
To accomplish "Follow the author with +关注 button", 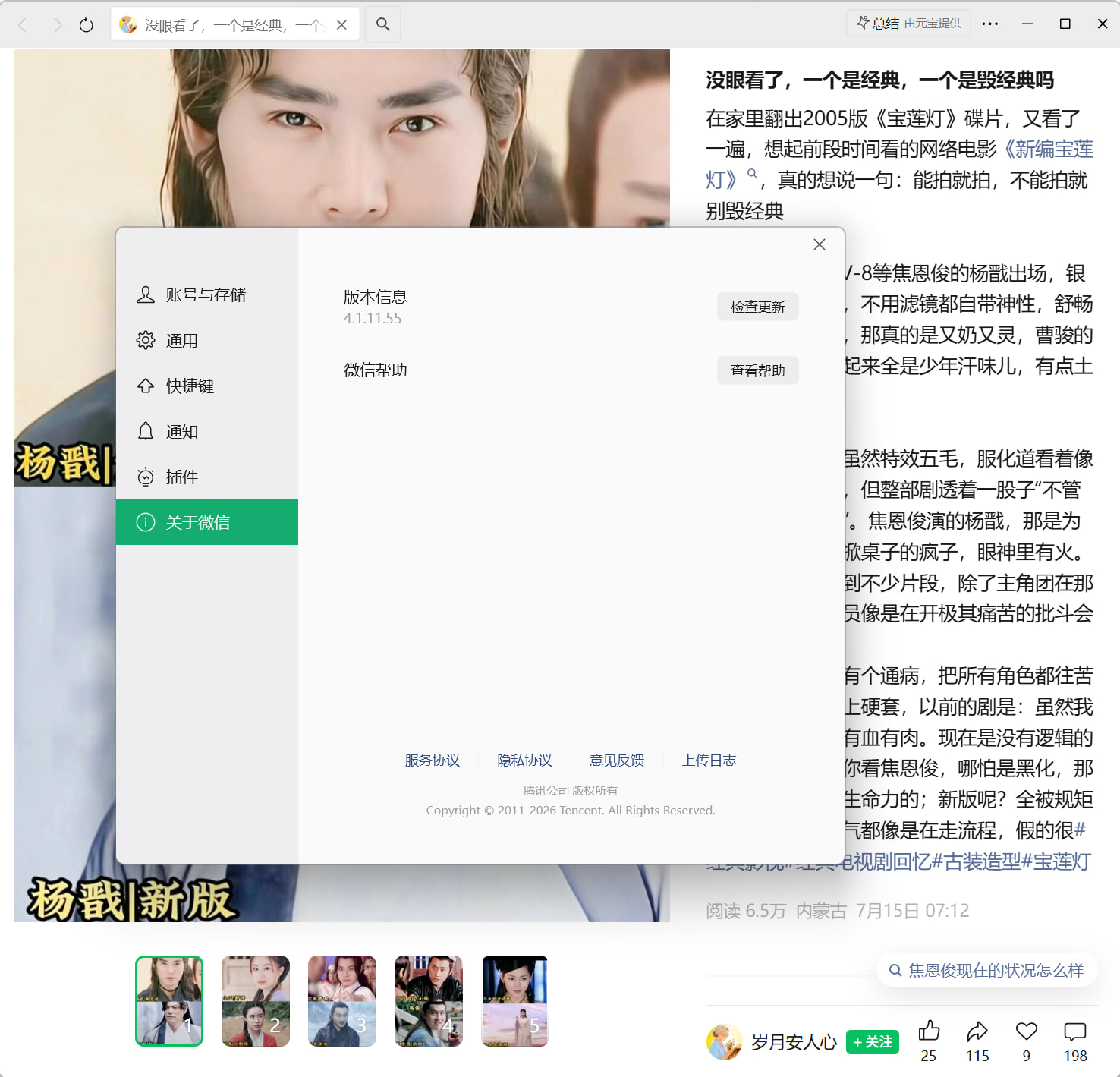I will (873, 1042).
